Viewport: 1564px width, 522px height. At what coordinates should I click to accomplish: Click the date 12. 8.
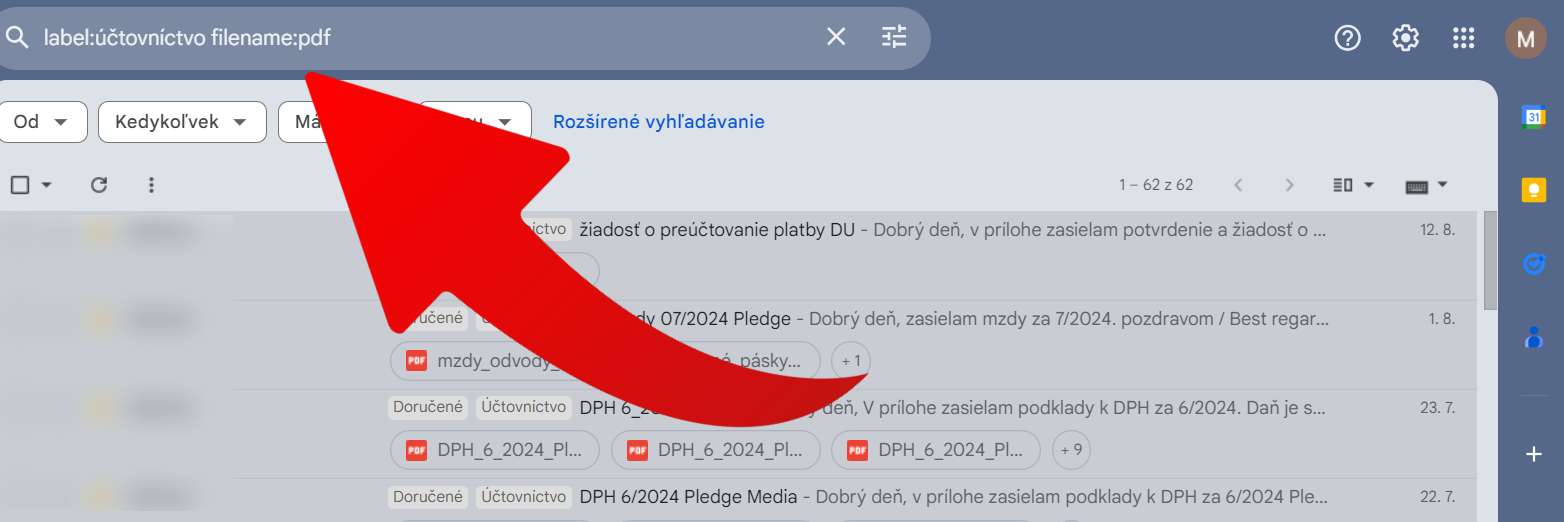[1437, 230]
